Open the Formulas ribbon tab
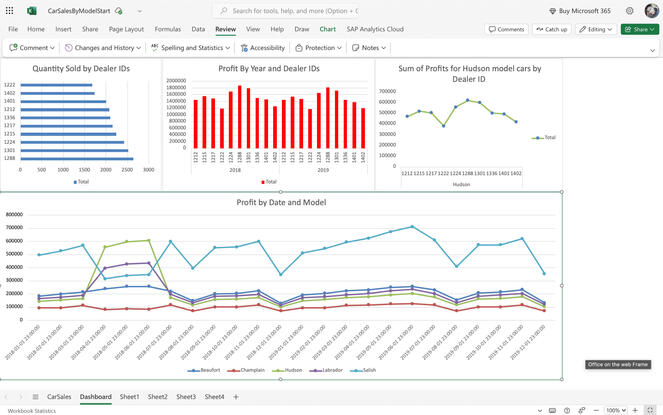 [x=168, y=30]
